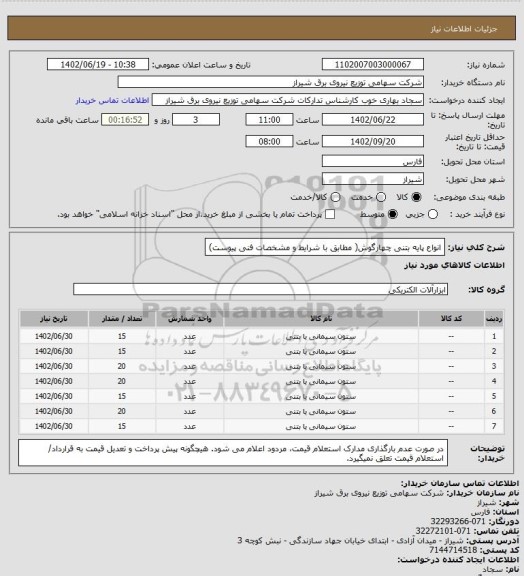The height and width of the screenshot is (576, 524).
Task: Click row 1 product code dash cell
Action: (451, 336)
